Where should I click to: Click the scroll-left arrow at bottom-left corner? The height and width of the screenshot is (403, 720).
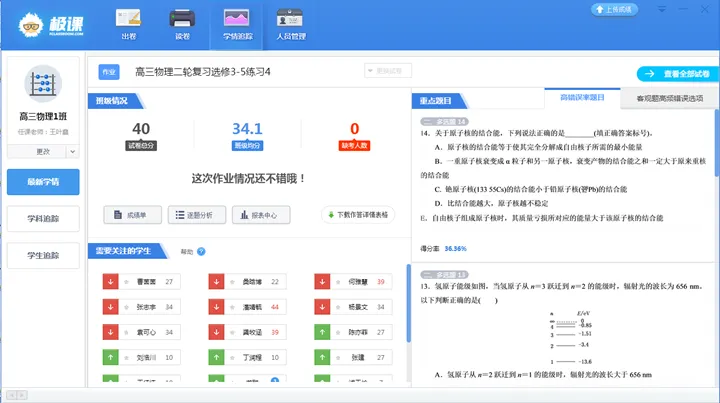(12, 395)
